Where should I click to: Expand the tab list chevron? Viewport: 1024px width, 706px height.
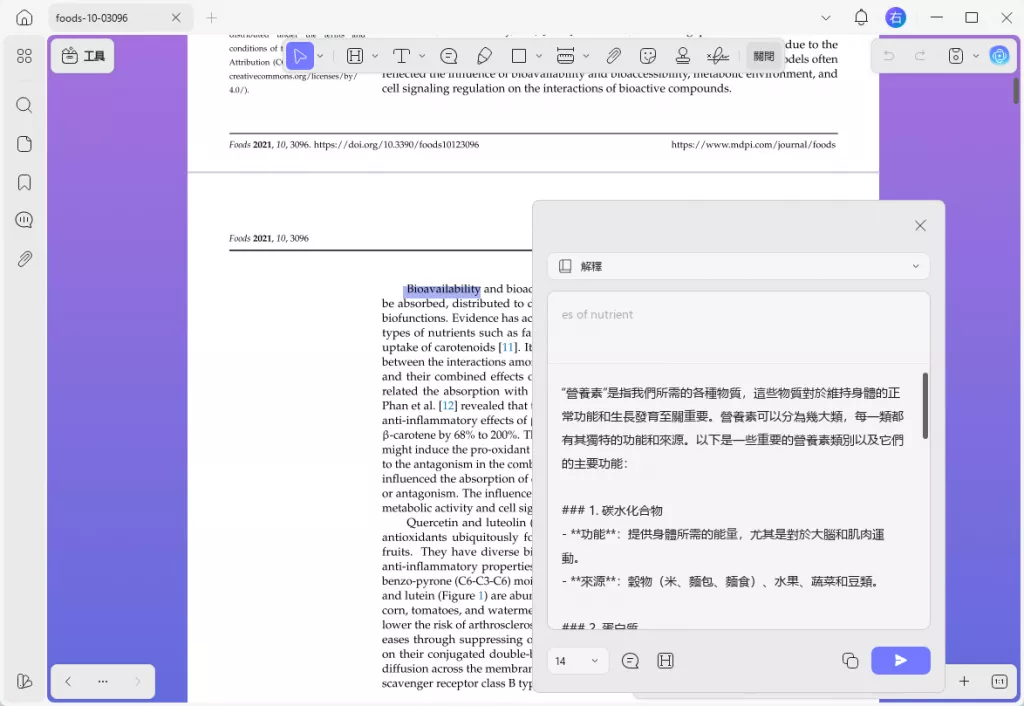[825, 18]
